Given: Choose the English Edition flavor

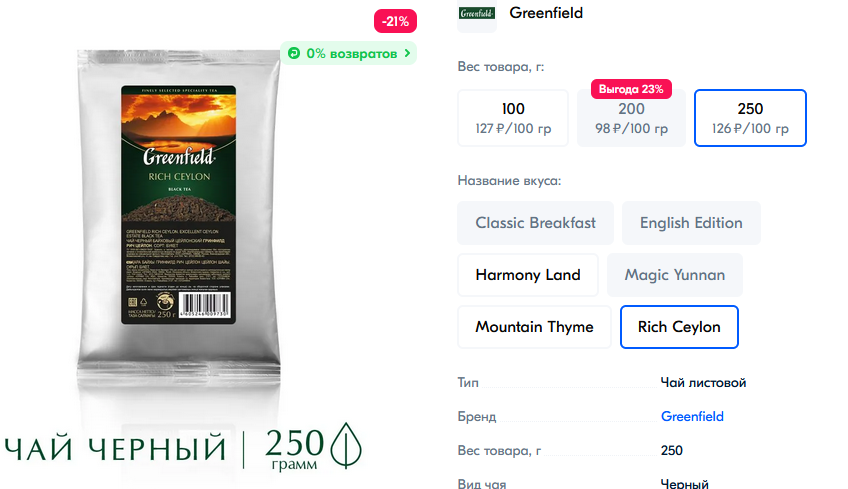Looking at the screenshot, I should tap(691, 223).
